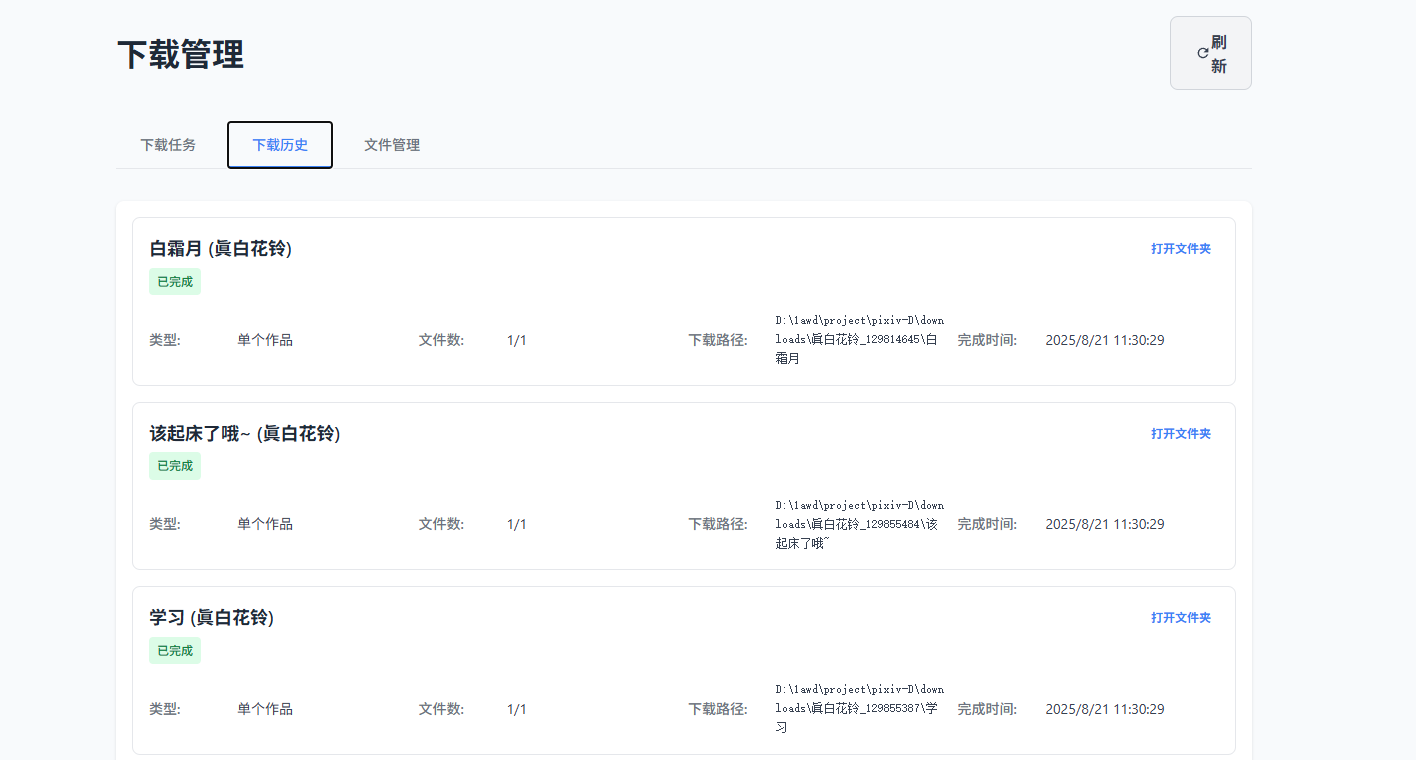
Task: Click the download path ending in 白霜月
Action: 859,340
